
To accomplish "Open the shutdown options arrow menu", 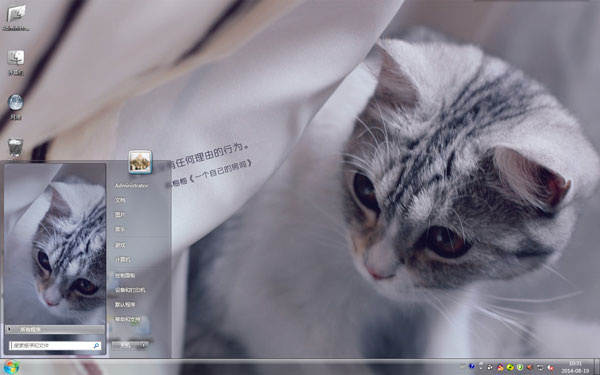I will click(143, 346).
